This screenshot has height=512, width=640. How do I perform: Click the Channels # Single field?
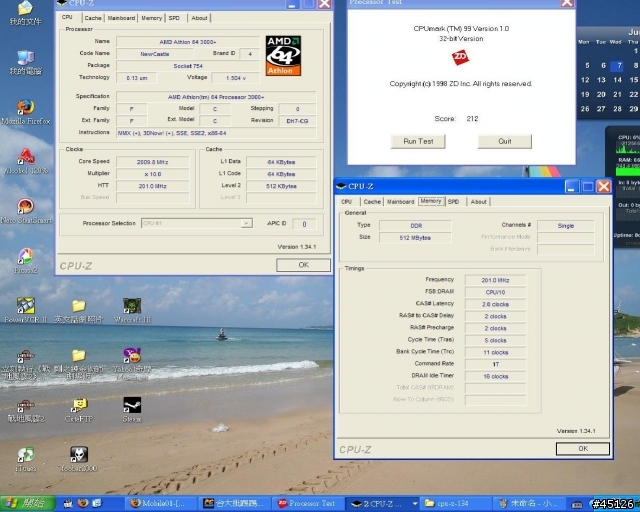(566, 226)
